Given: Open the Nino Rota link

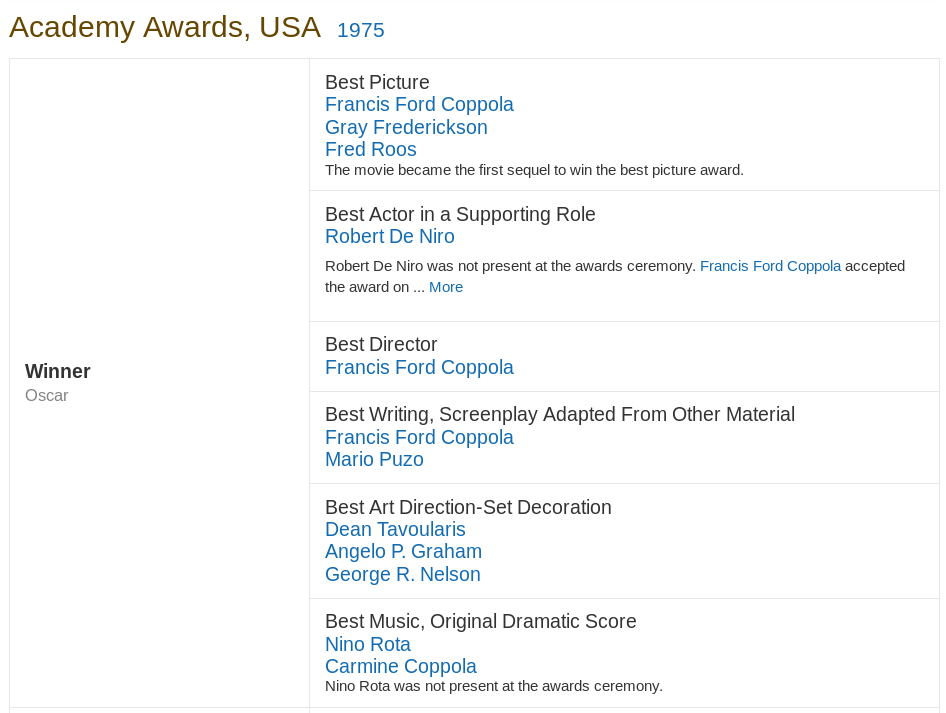Looking at the screenshot, I should pos(367,644).
